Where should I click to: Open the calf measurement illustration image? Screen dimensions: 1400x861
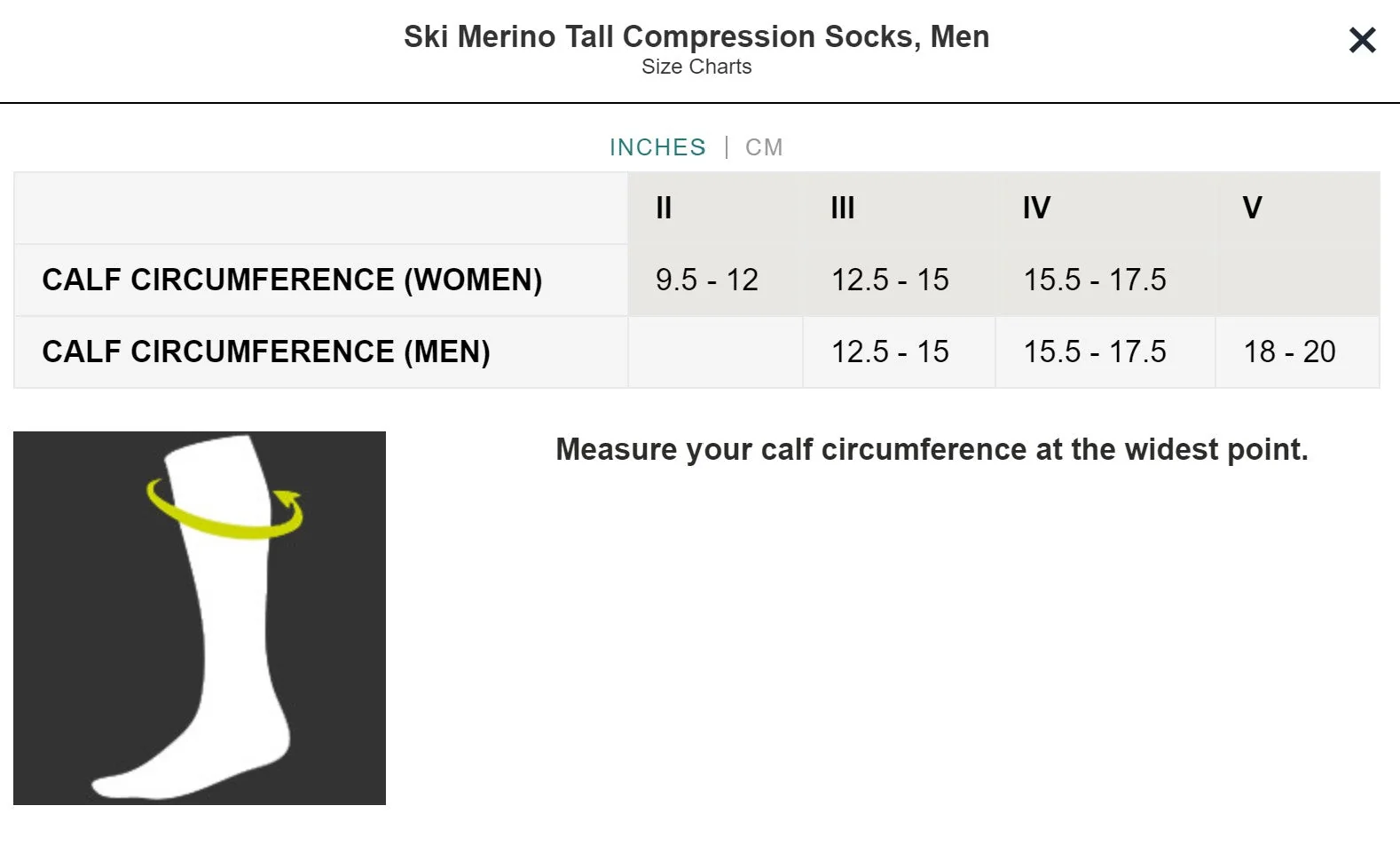click(x=200, y=618)
